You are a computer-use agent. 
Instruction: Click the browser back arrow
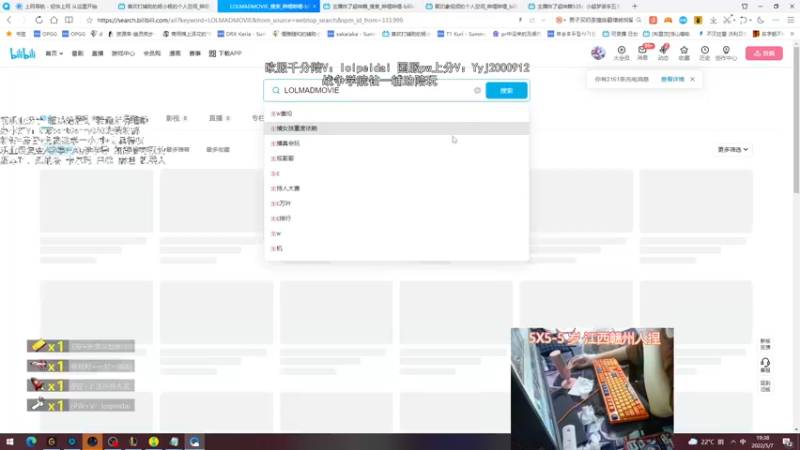point(9,20)
